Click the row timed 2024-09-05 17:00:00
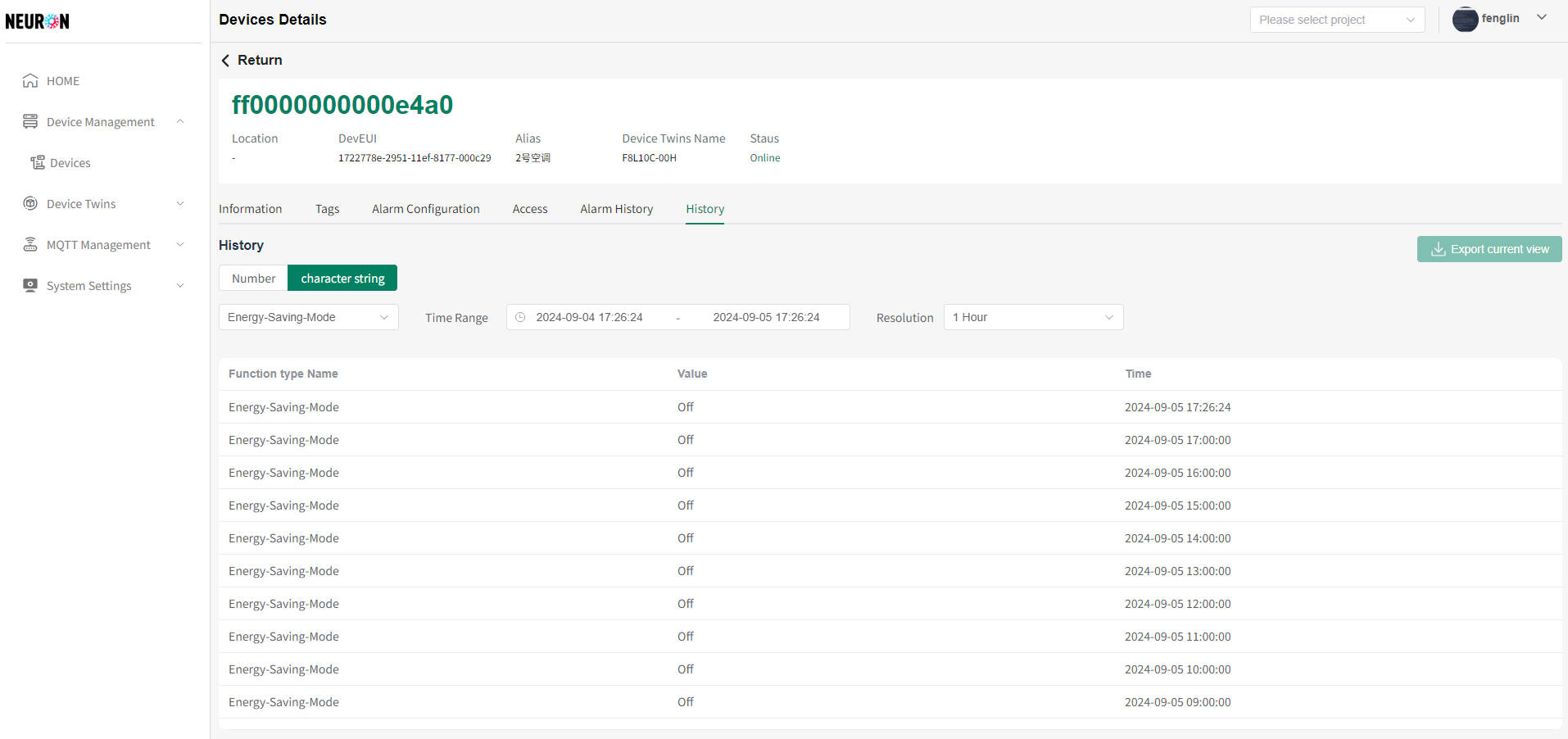The image size is (1568, 739). point(890,440)
